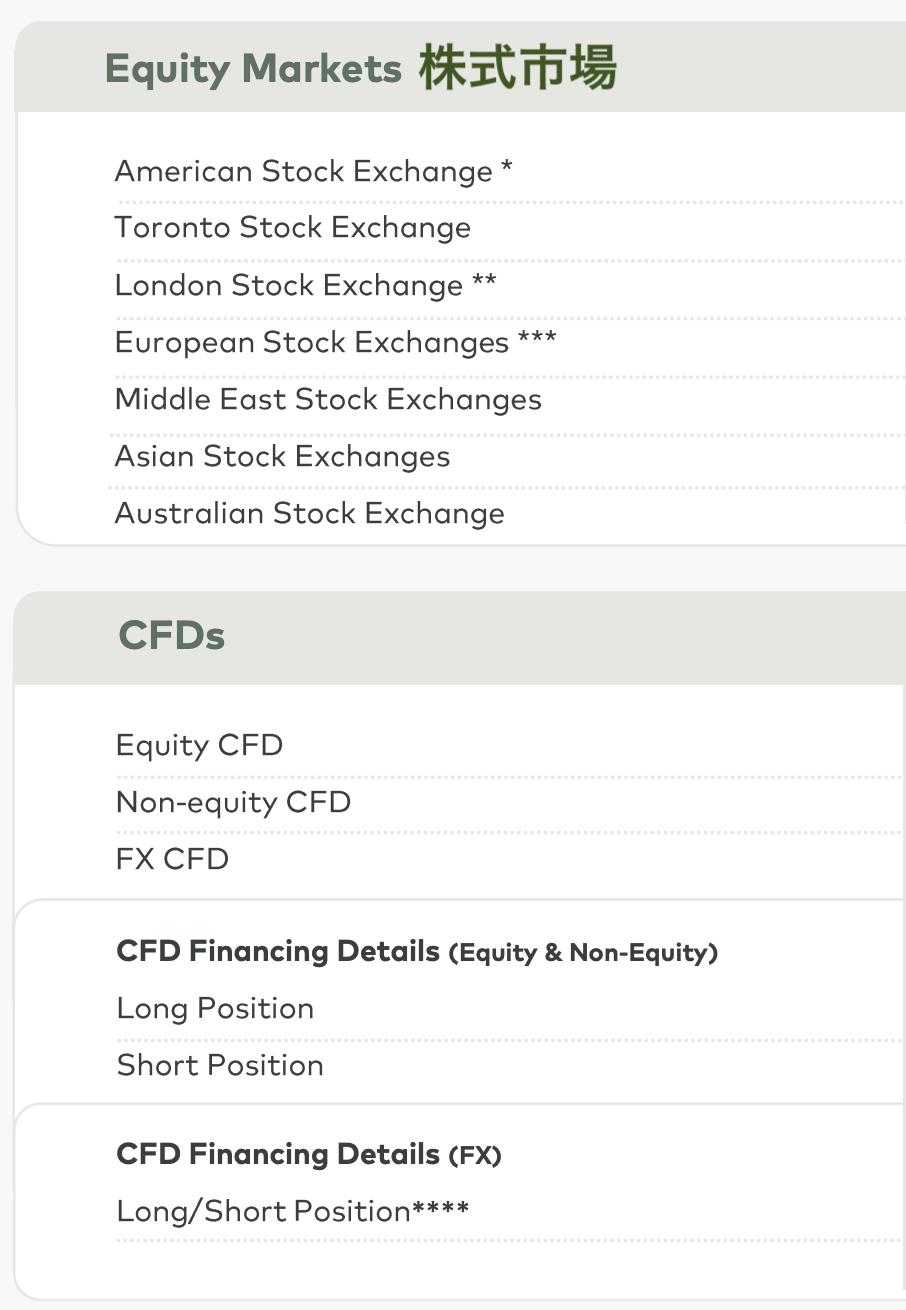
Task: Select the Asian Stock Exchanges row
Action: [282, 457]
